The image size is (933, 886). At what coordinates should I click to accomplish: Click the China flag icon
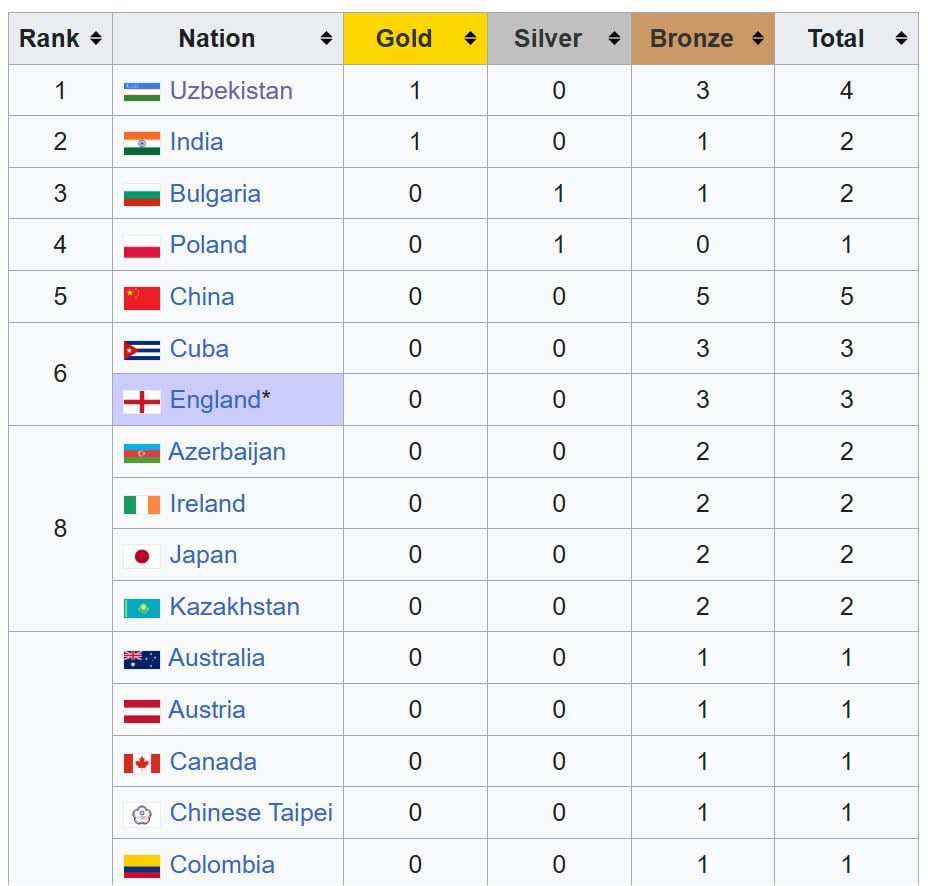[142, 297]
